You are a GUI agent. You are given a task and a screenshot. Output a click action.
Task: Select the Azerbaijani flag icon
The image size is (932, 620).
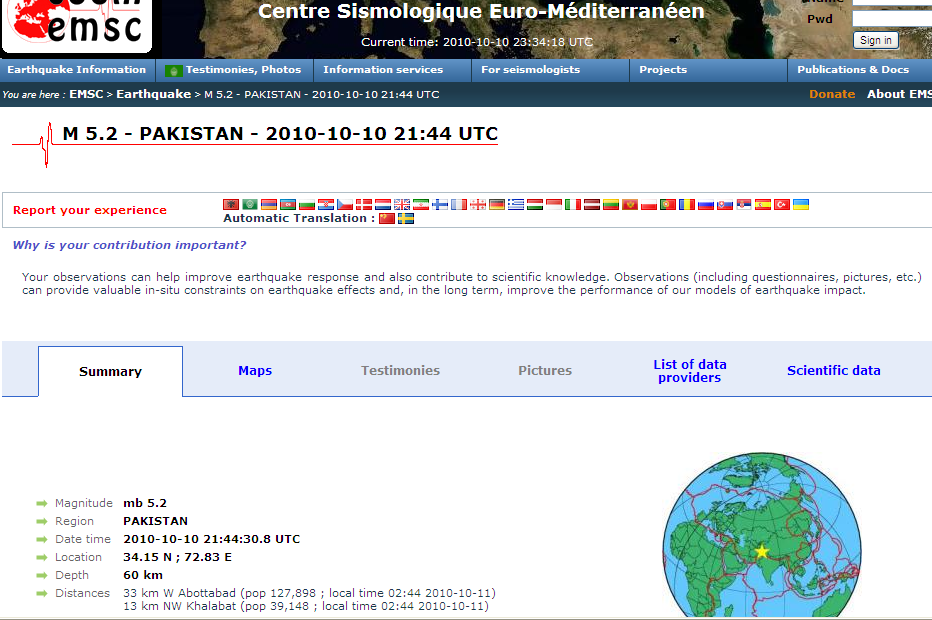tap(288, 204)
